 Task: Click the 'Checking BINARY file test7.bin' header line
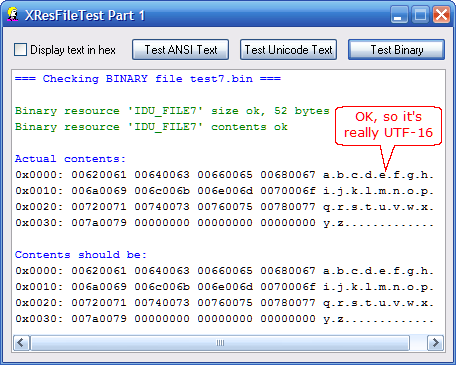148,79
